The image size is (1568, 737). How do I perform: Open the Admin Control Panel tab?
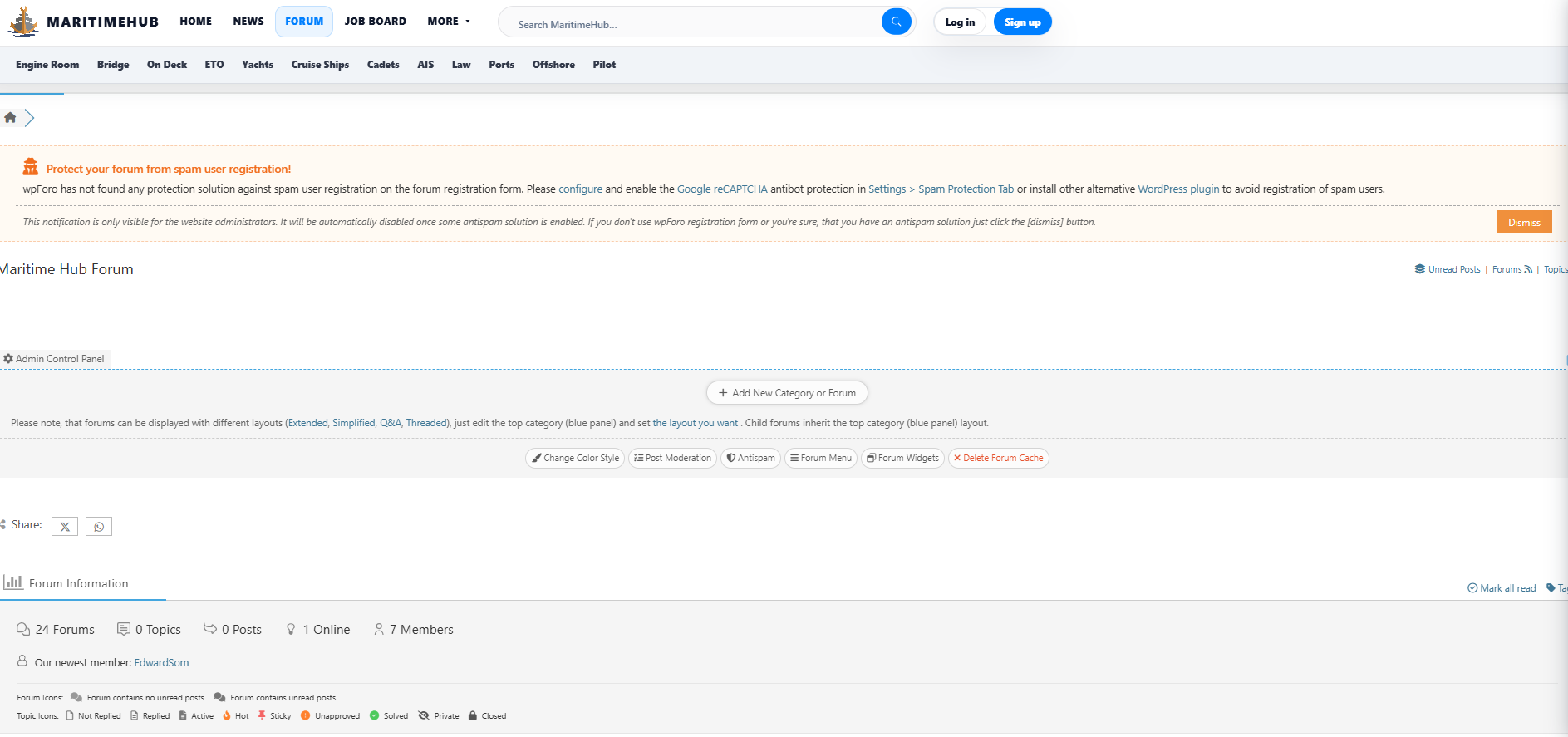tap(55, 359)
